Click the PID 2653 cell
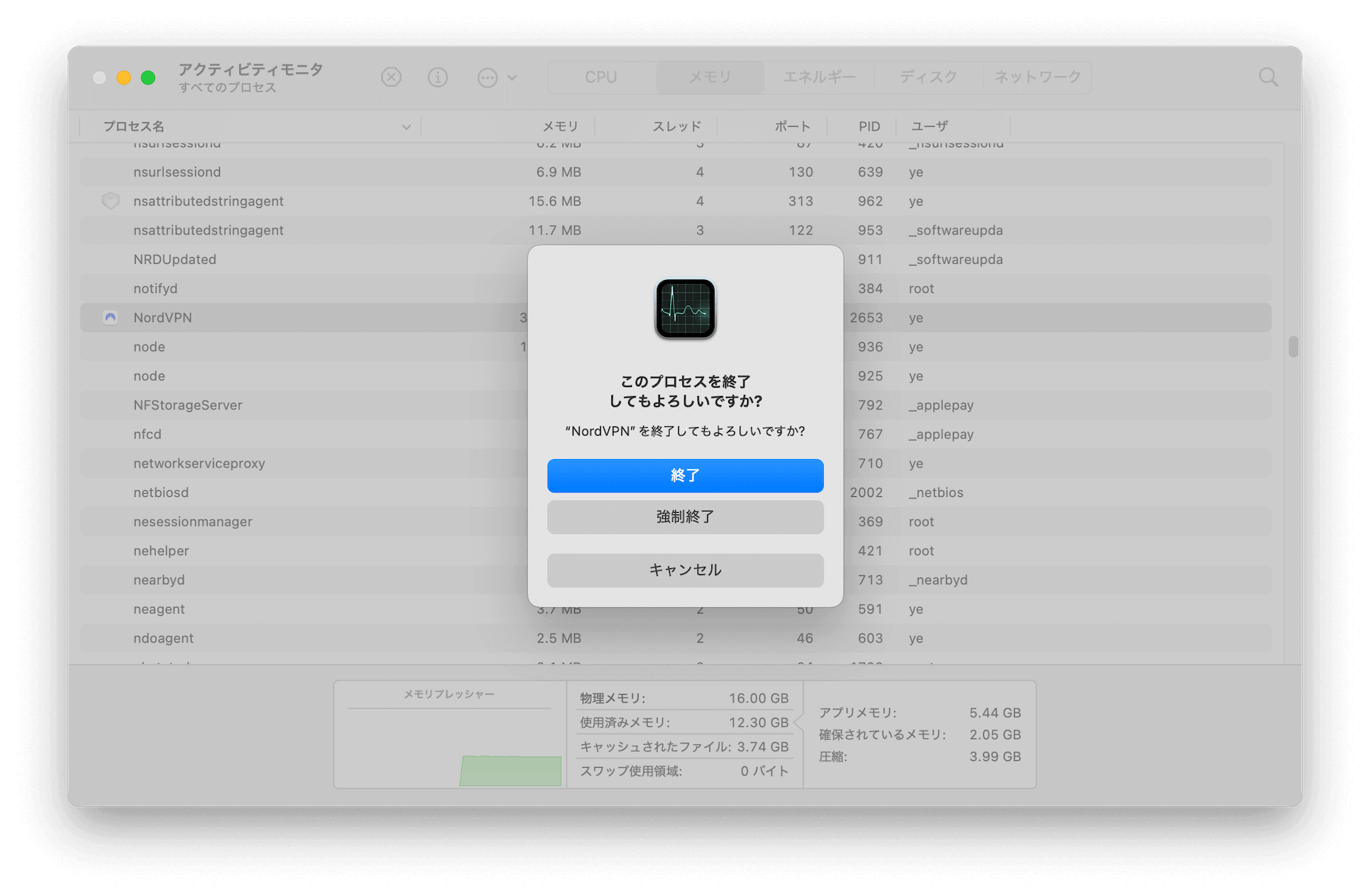Image resolution: width=1370 pixels, height=896 pixels. coord(866,318)
